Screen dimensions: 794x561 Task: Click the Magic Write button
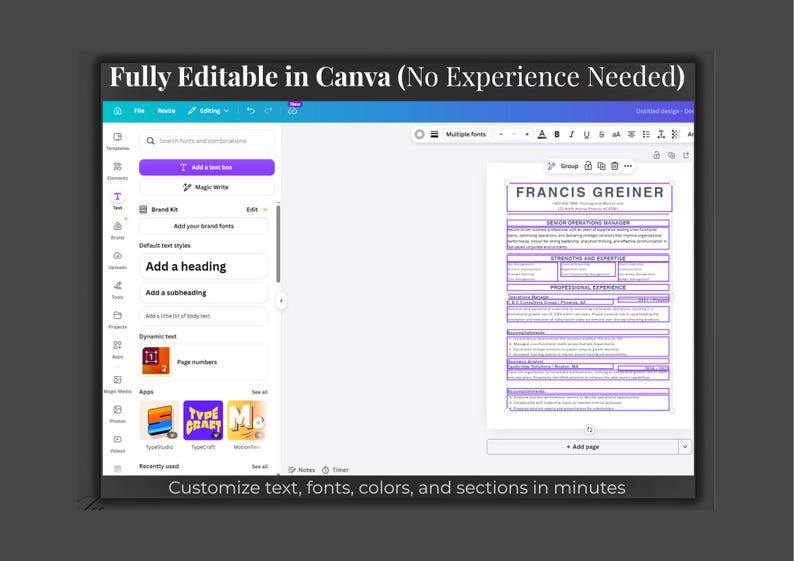pos(207,187)
